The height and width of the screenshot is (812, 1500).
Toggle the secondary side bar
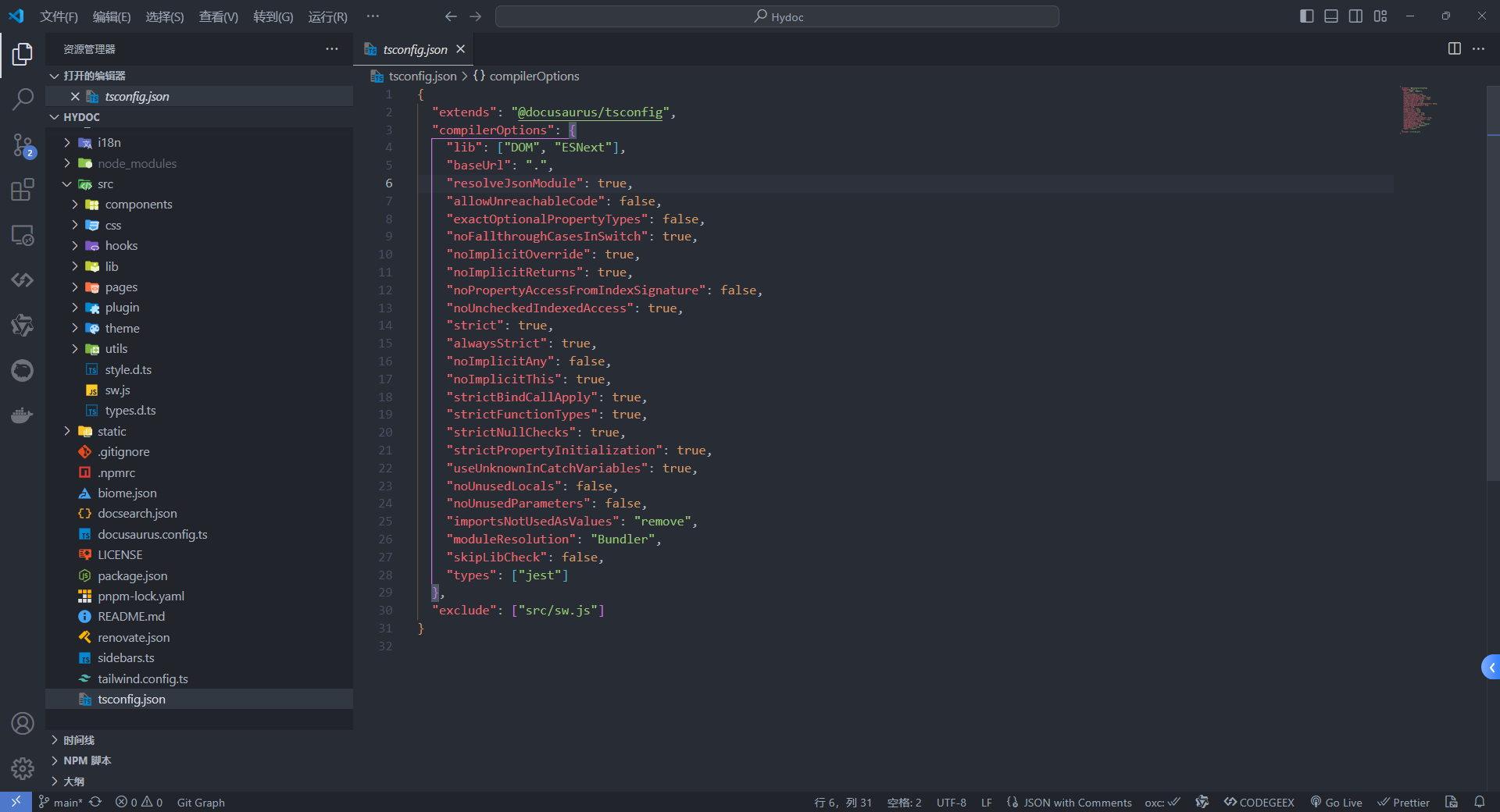tap(1356, 16)
